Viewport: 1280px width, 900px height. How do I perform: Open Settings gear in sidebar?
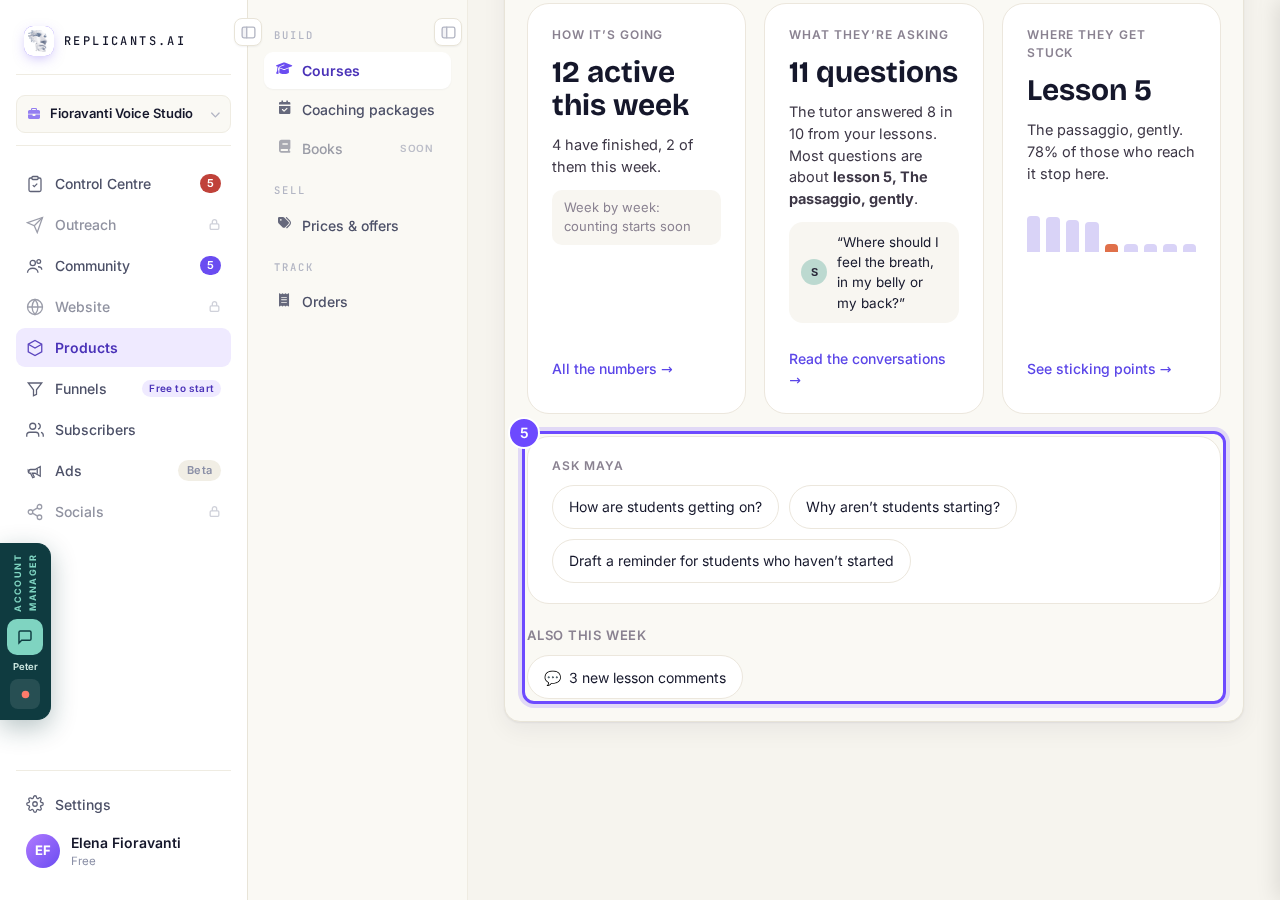(x=35, y=804)
